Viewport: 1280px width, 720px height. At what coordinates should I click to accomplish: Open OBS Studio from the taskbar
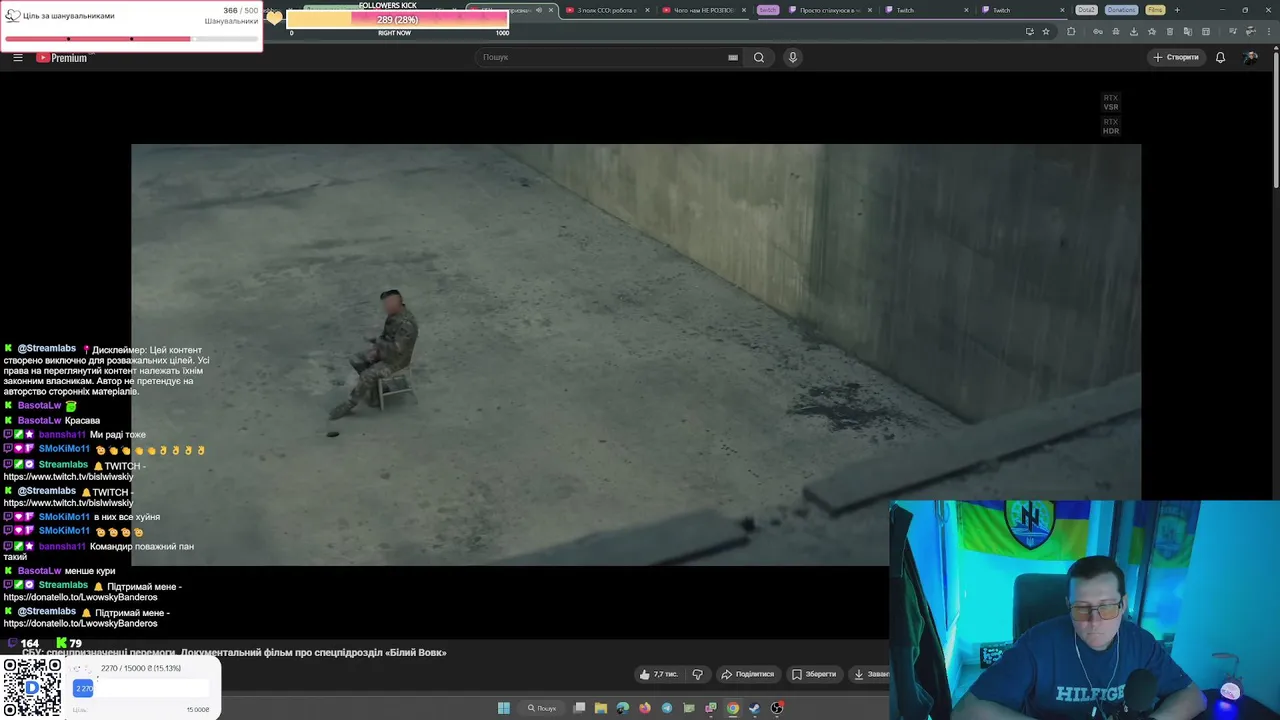[x=777, y=708]
